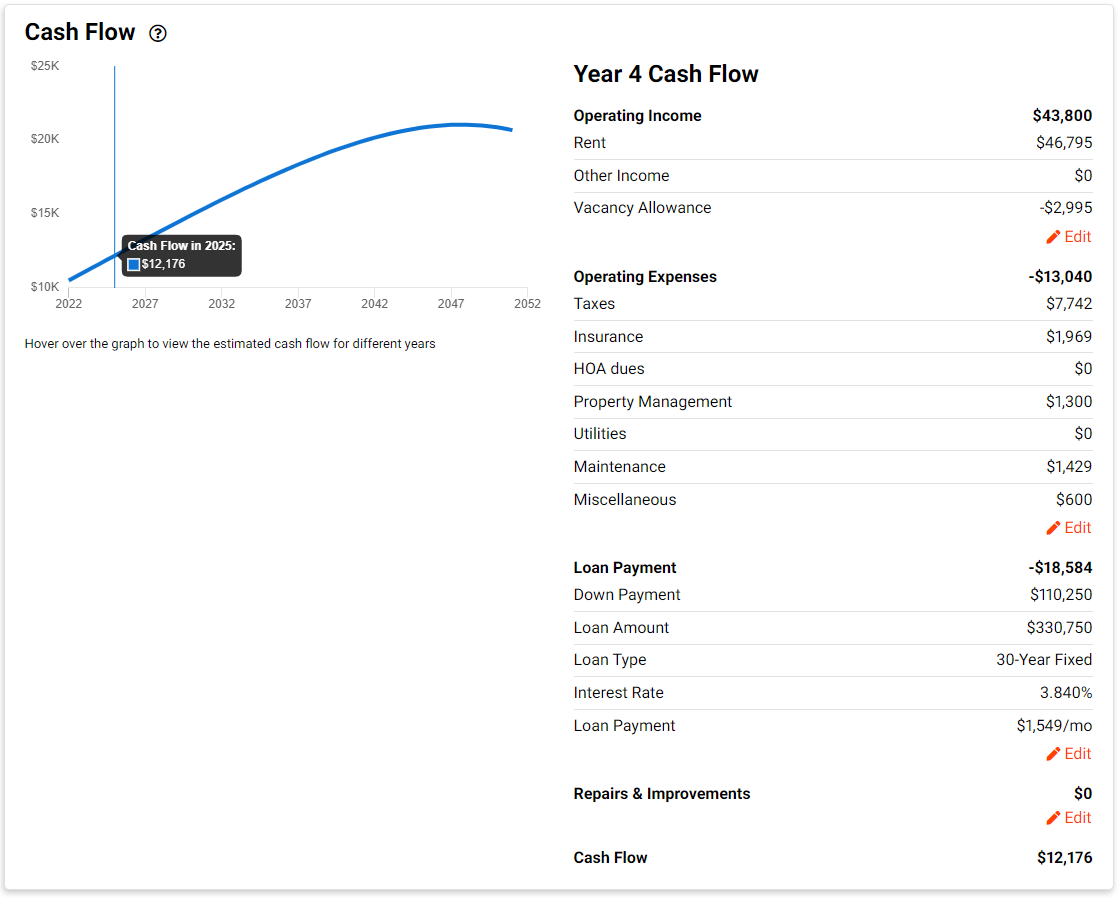Edit the Operating Expenses section
Image resolution: width=1120 pixels, height=898 pixels.
coord(1069,528)
